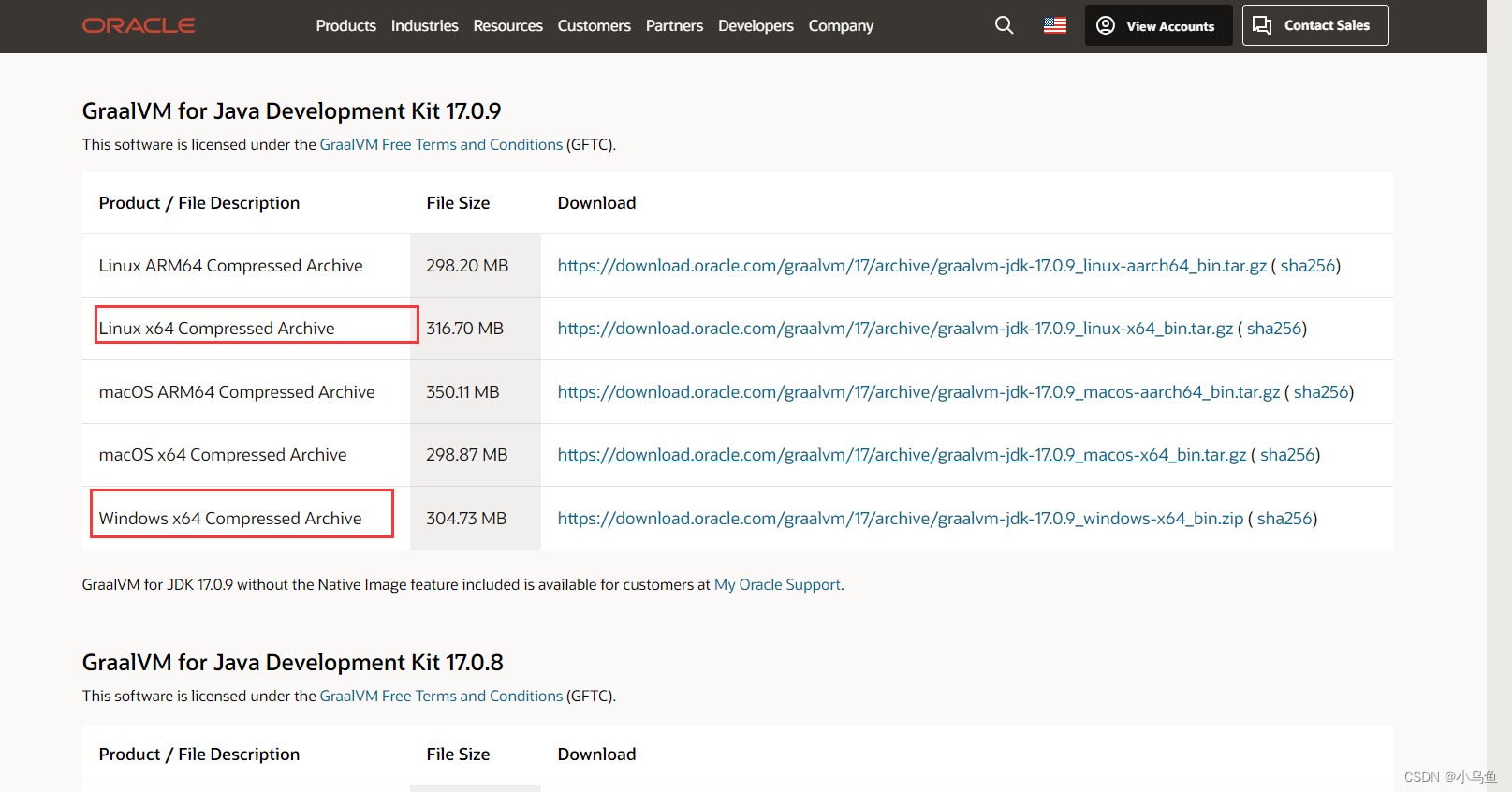This screenshot has width=1512, height=792.
Task: Click the Oracle logo
Action: pos(139,25)
